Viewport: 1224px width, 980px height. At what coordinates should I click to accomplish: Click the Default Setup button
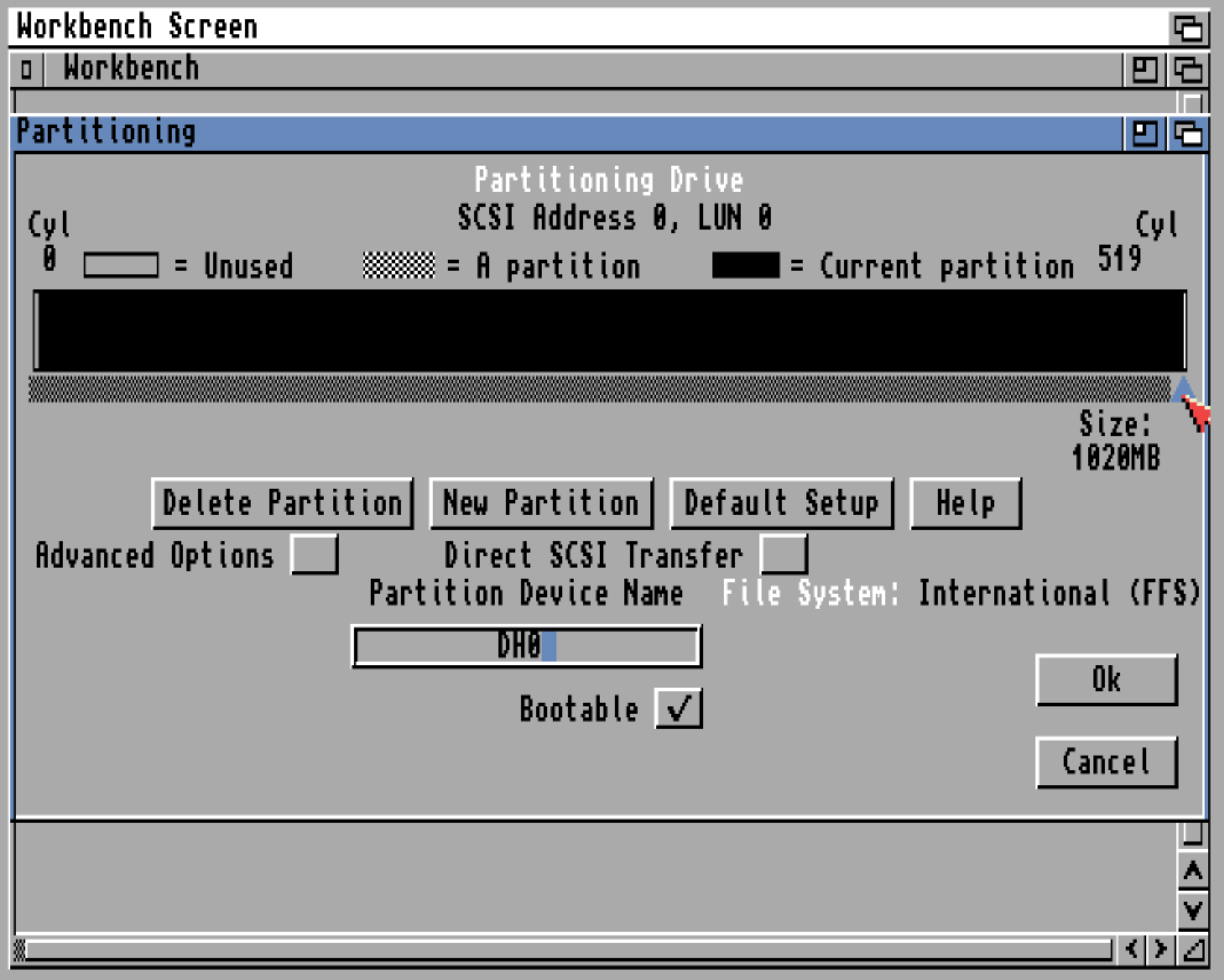(781, 503)
